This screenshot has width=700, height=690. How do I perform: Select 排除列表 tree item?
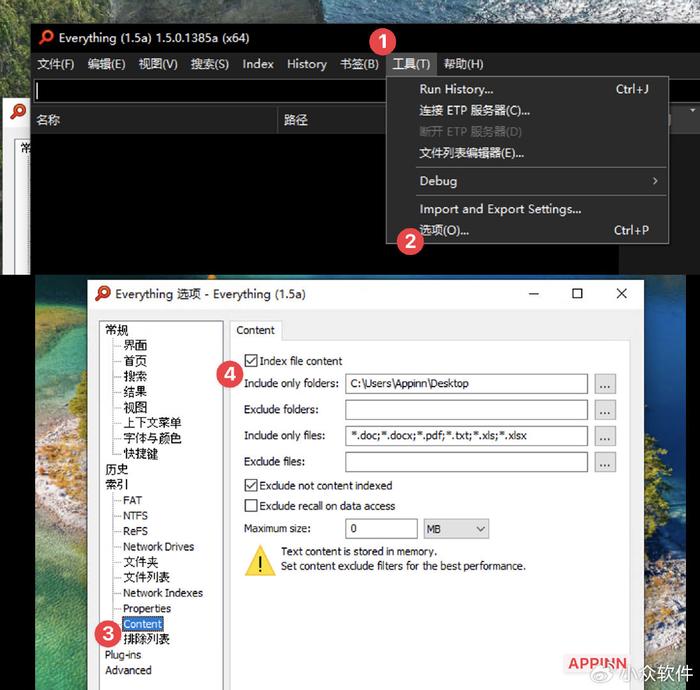click(146, 639)
